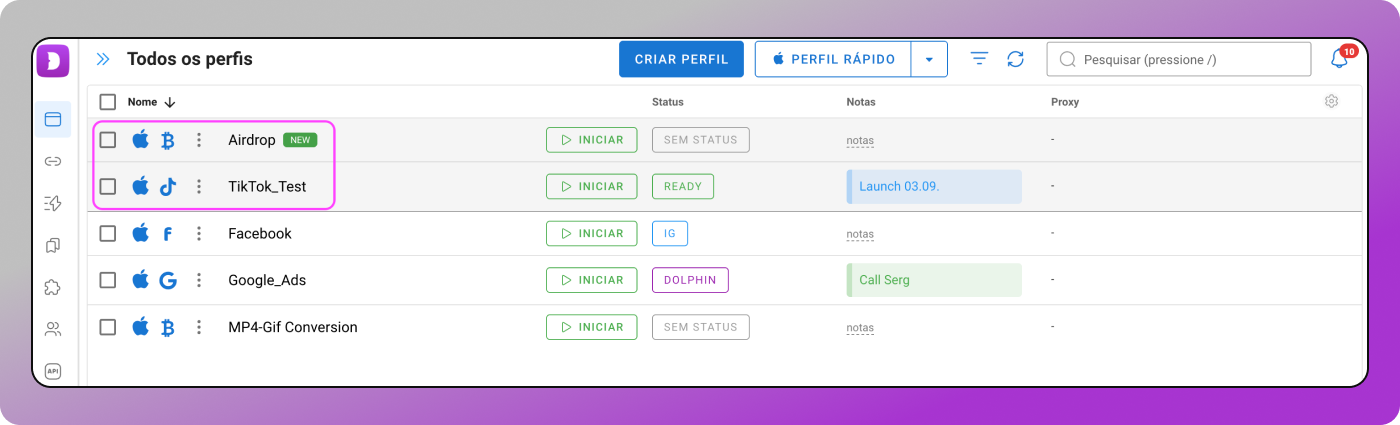Click the Bitcoin icon in MP4-Gif Conversion row

coord(168,327)
